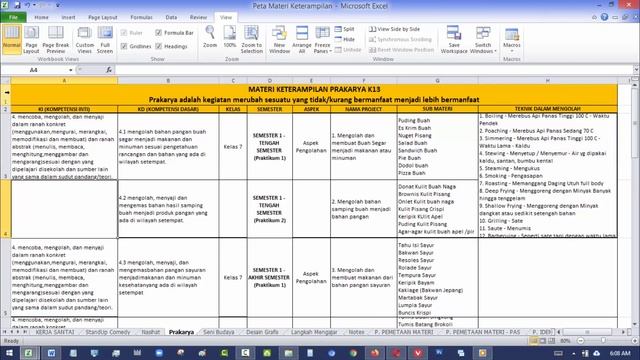Set zoom to 100%
This screenshot has width=640, height=360.
(x=230, y=37)
